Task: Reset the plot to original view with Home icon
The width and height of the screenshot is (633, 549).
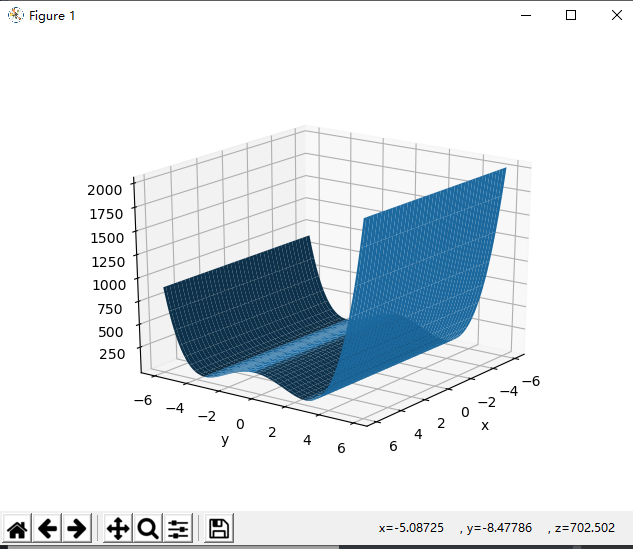Action: 18,528
